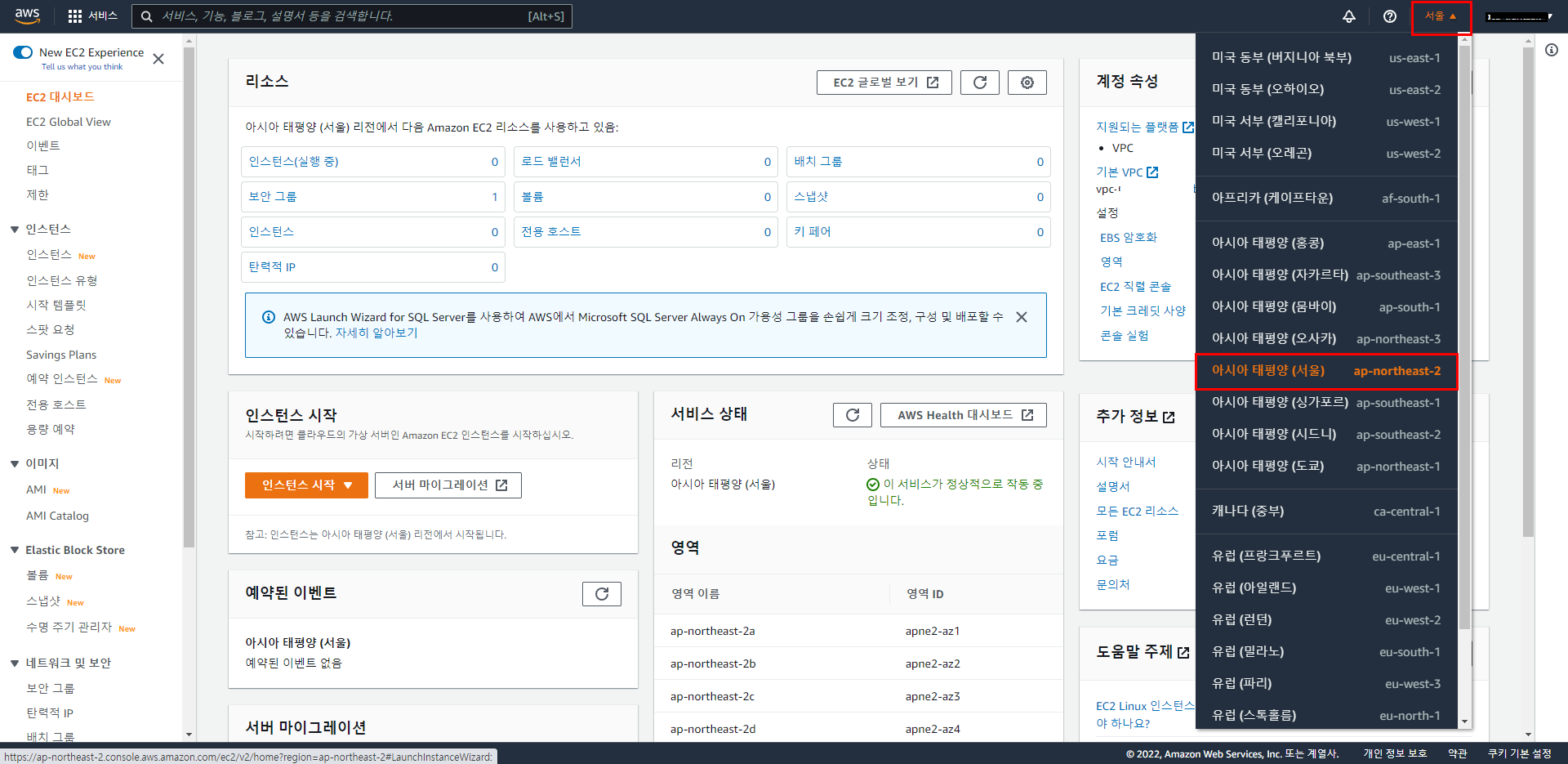Screen dimensions: 1568x764
Task: Select region us-east-1 (버지니아 북부)
Action: (1326, 58)
